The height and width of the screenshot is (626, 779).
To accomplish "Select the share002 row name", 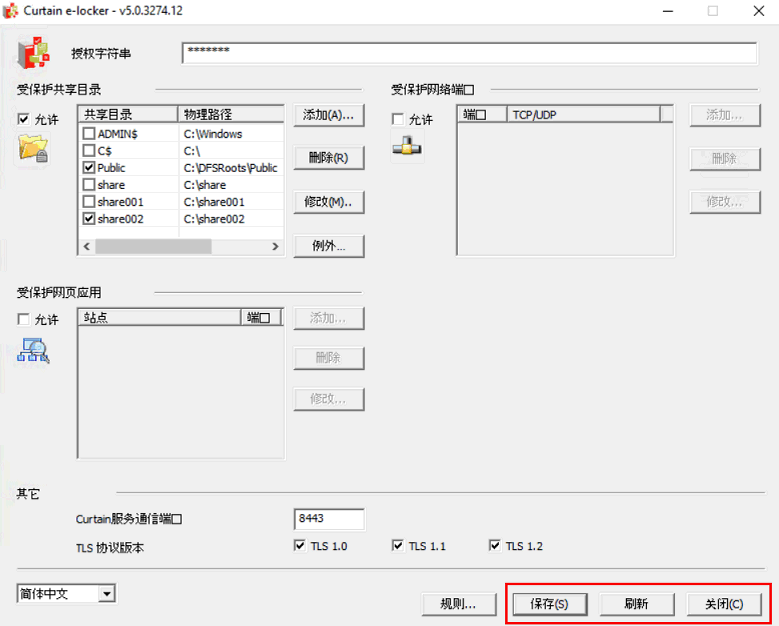I will coord(121,219).
